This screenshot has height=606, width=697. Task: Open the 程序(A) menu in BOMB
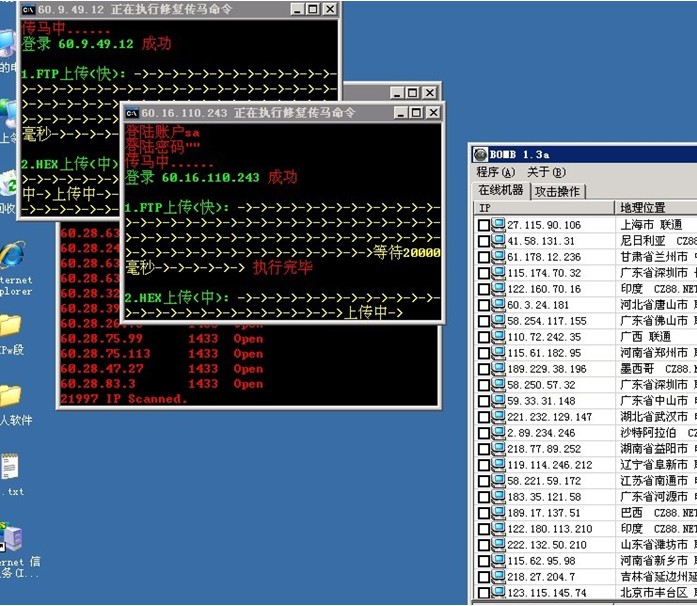click(495, 173)
